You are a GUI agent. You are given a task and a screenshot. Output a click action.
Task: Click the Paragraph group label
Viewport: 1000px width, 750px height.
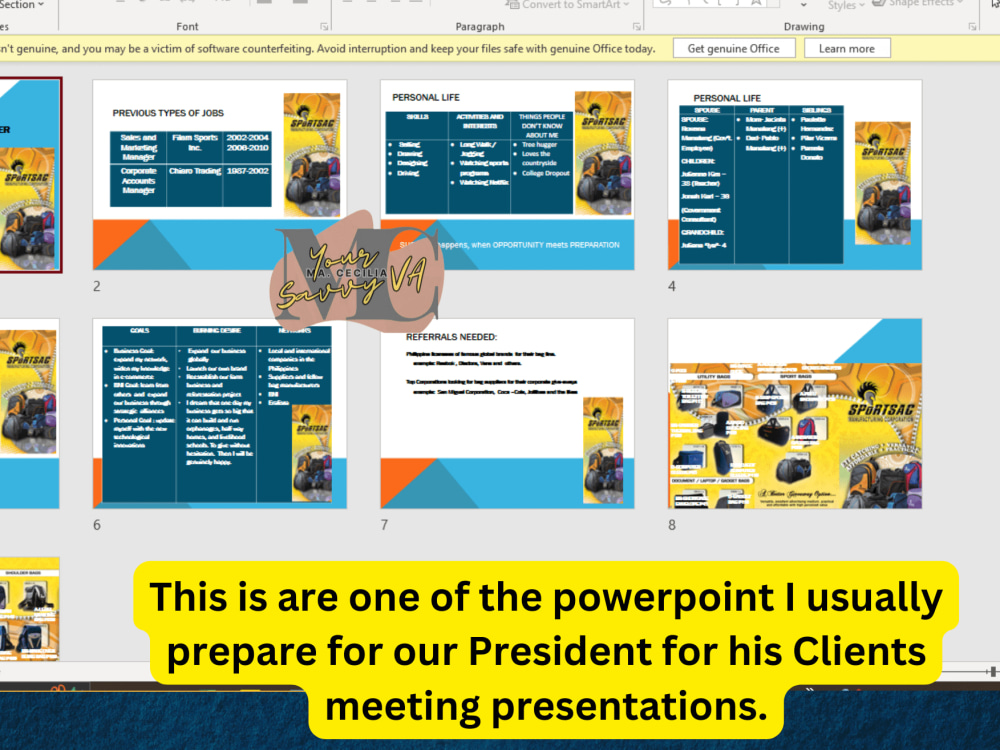(480, 27)
